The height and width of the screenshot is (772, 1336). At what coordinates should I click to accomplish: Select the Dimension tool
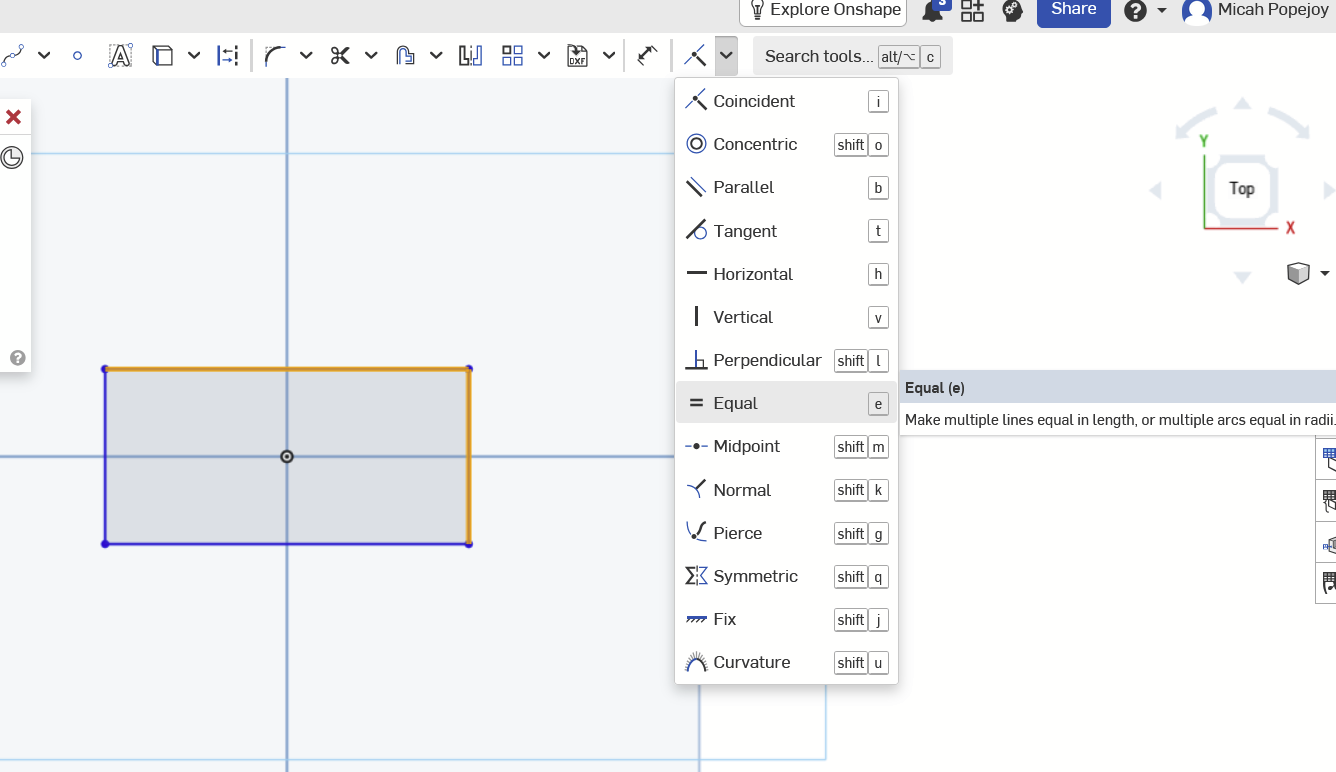[647, 56]
